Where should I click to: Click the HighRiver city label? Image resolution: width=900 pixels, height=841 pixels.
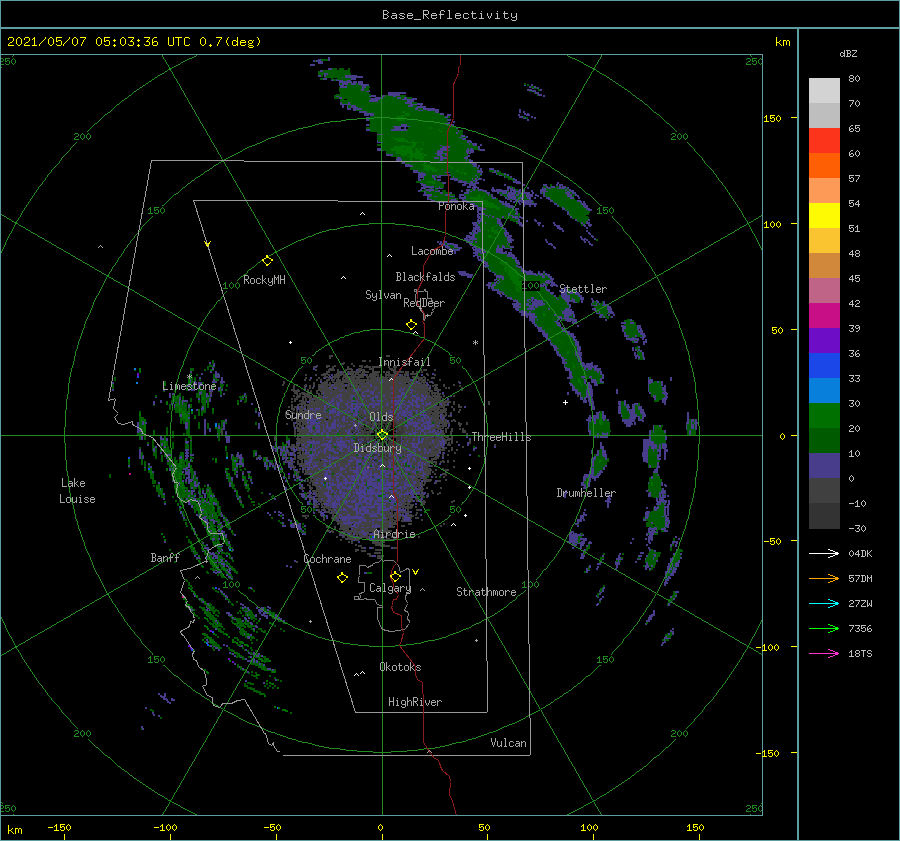pyautogui.click(x=415, y=702)
